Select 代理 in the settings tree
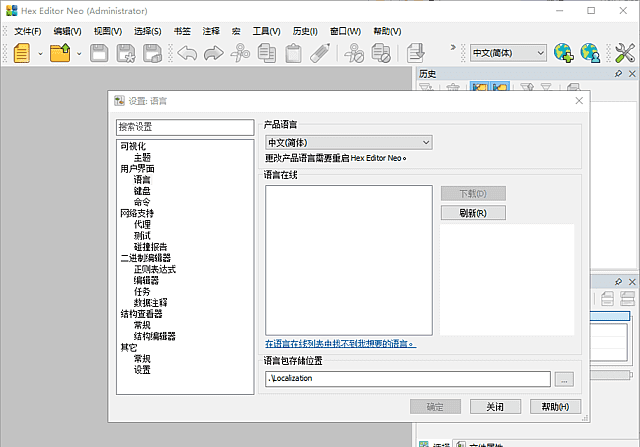This screenshot has width=640, height=447. (x=142, y=224)
